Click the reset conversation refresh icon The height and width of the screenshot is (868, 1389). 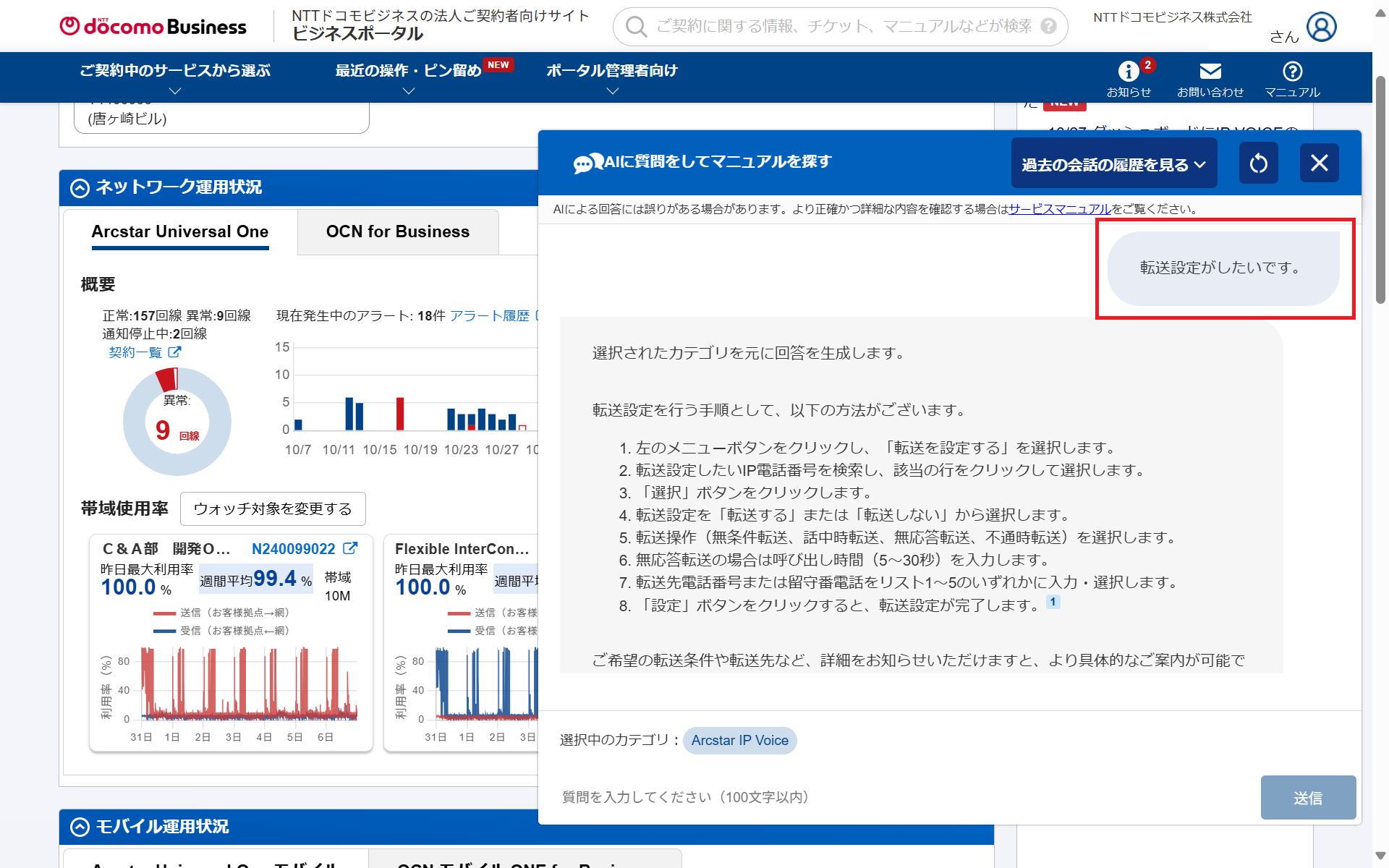tap(1258, 163)
